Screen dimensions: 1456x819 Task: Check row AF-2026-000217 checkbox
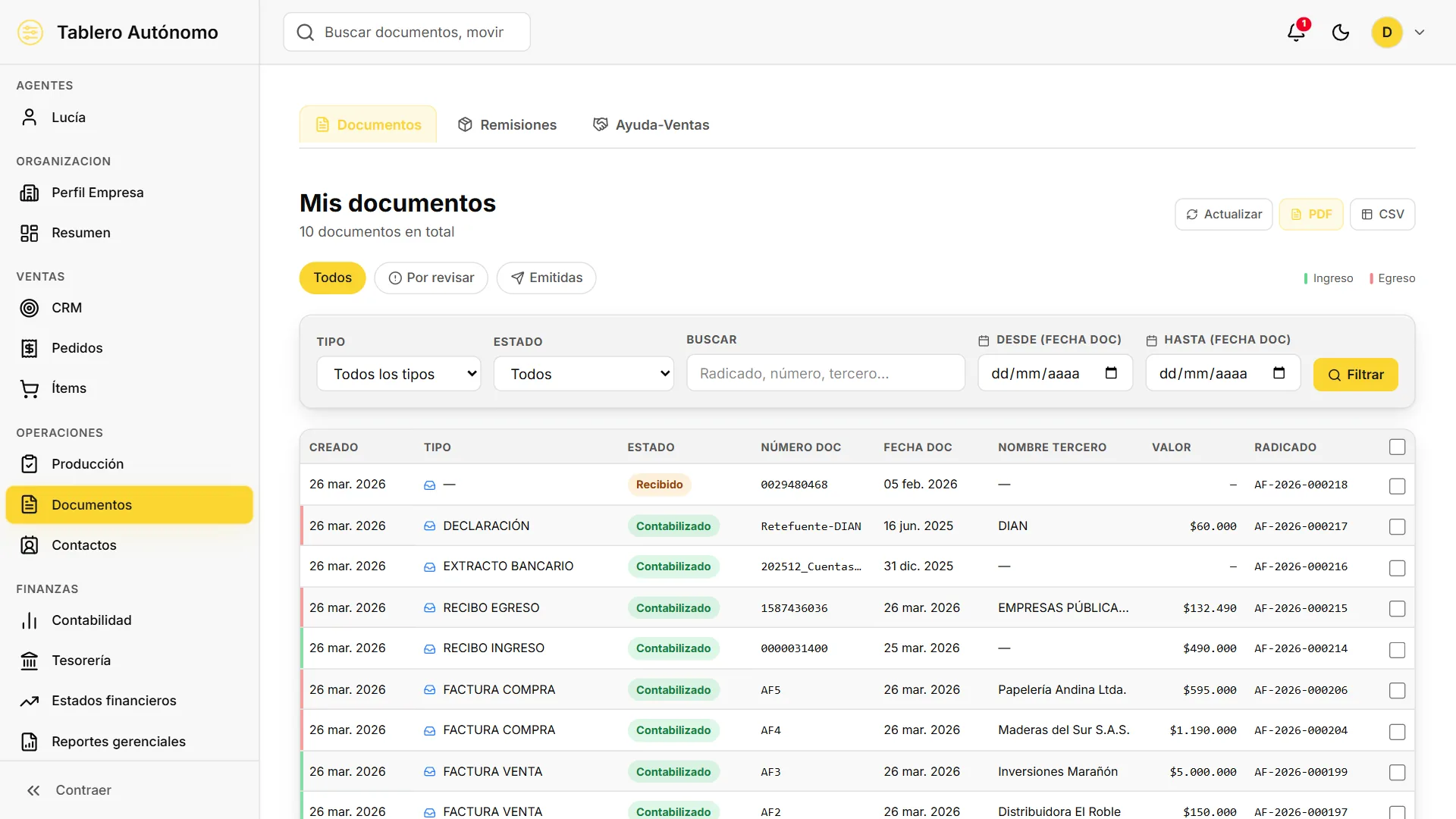pos(1398,526)
